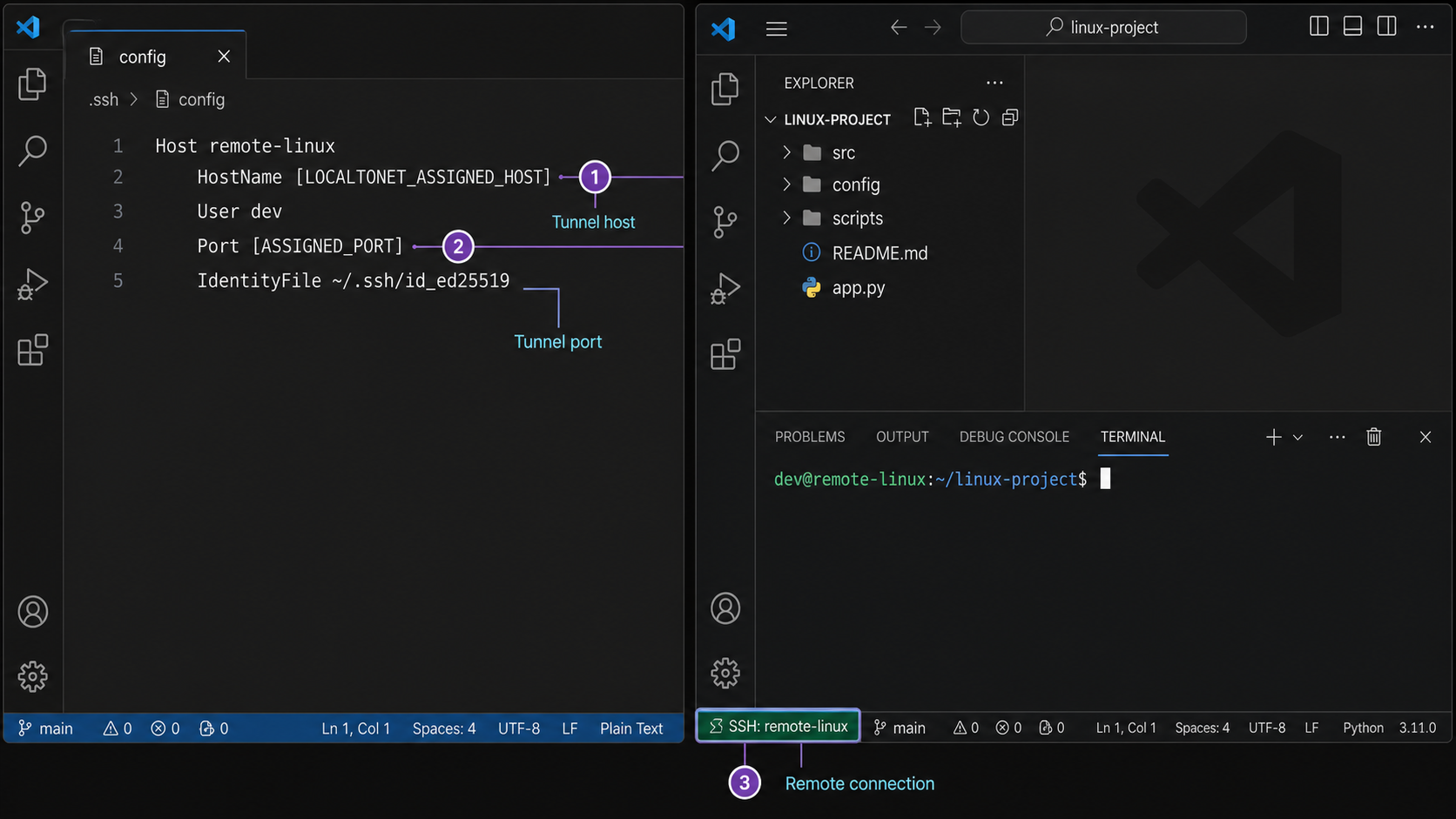Click config breadcrumb file segment

(x=191, y=100)
